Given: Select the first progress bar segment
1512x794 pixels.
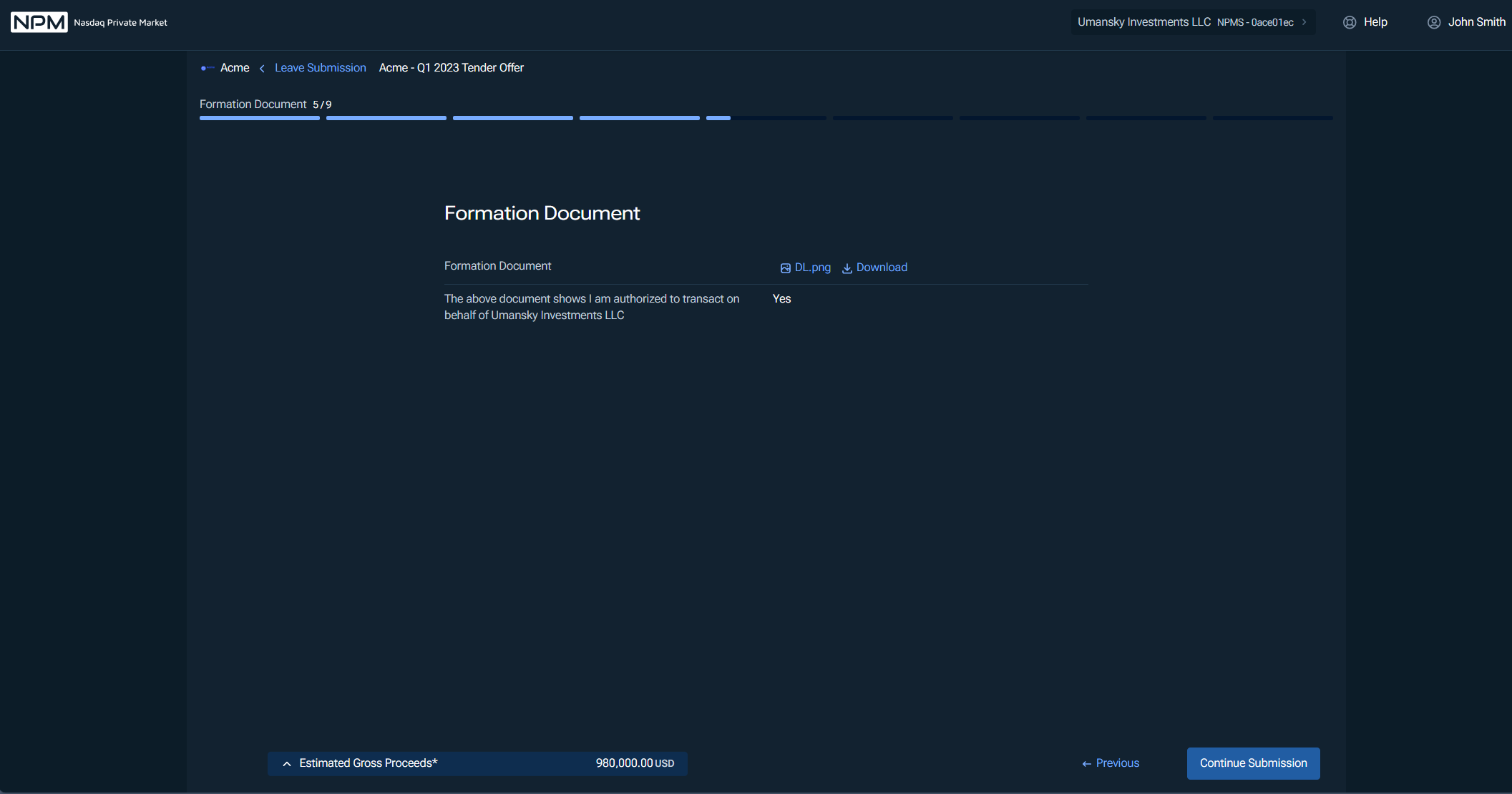Looking at the screenshot, I should coord(260,118).
